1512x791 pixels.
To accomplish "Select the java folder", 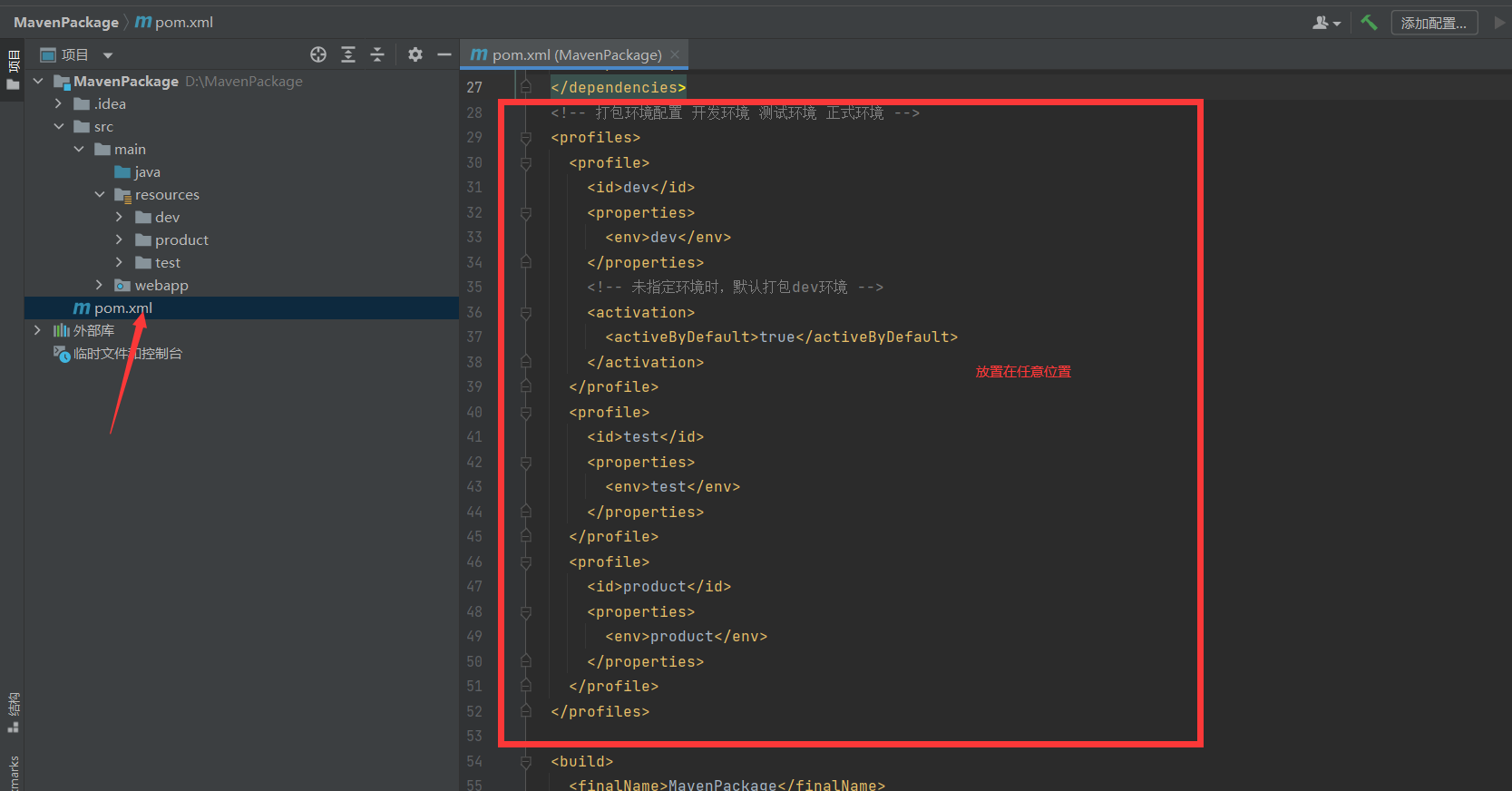I will click(x=138, y=171).
